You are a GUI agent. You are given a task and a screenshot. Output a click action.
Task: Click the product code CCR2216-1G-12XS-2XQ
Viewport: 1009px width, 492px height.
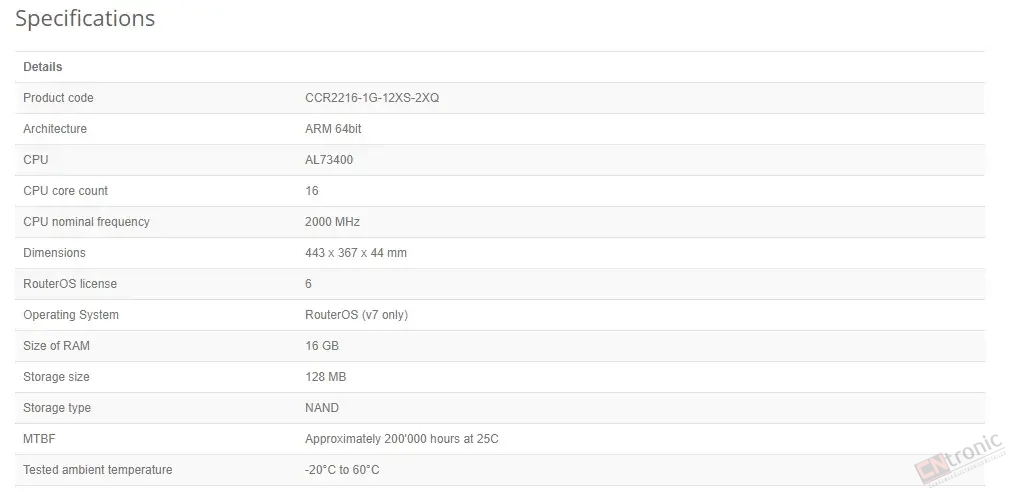click(x=372, y=98)
